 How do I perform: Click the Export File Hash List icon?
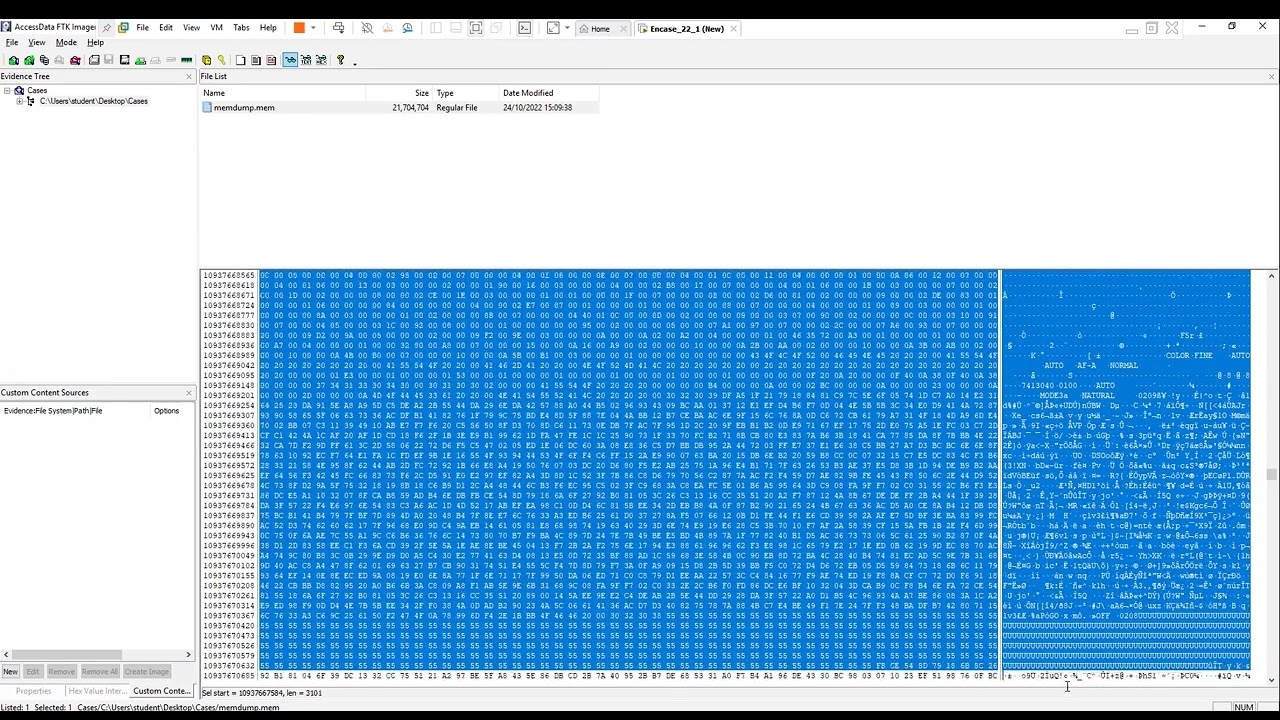point(256,60)
